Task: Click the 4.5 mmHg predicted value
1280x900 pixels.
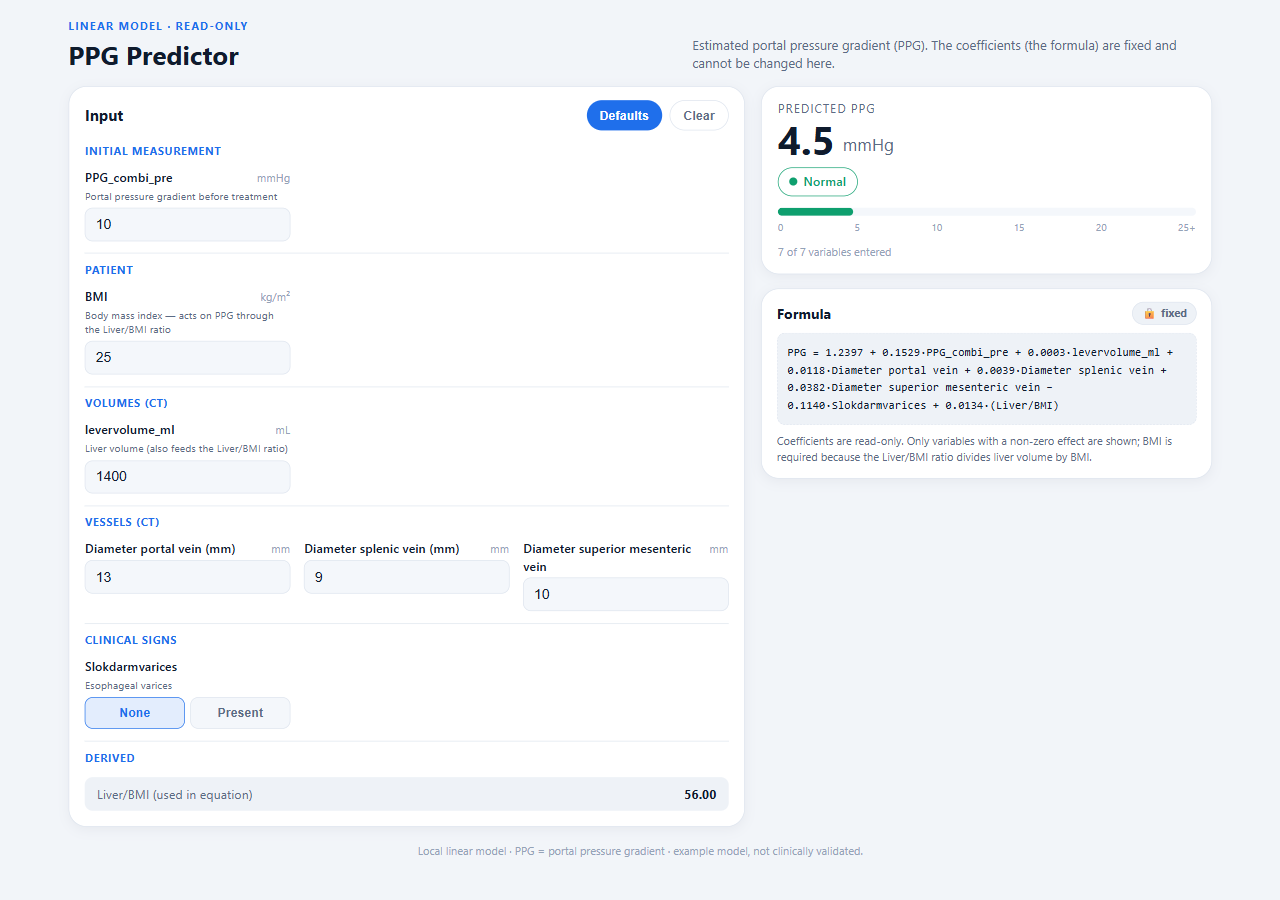Action: click(x=836, y=143)
